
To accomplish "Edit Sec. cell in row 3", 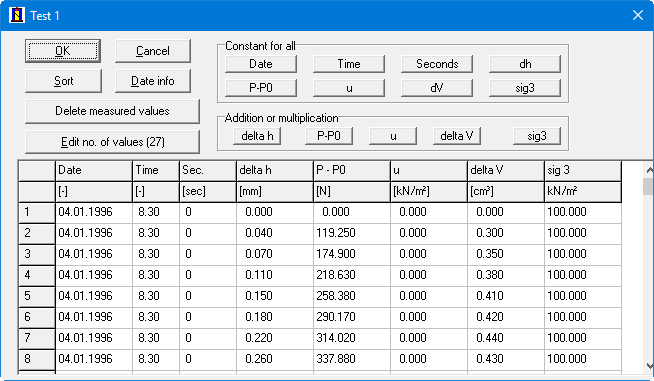I will point(208,254).
